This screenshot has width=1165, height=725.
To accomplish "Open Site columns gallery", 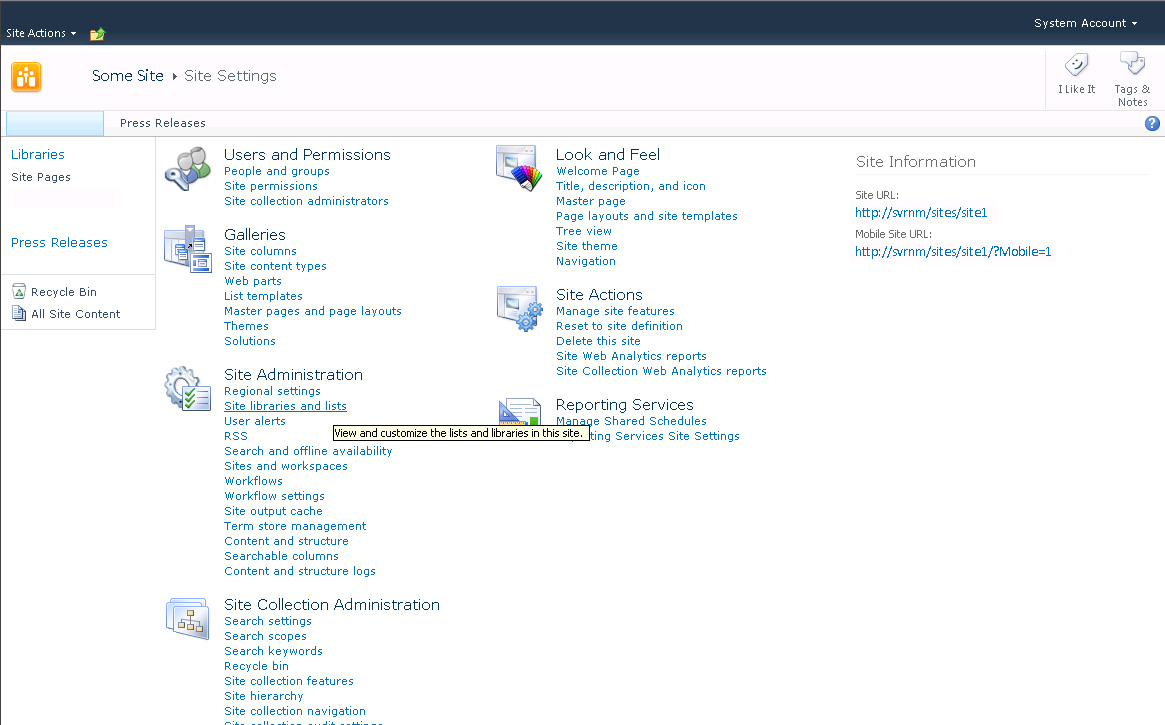I will 260,251.
